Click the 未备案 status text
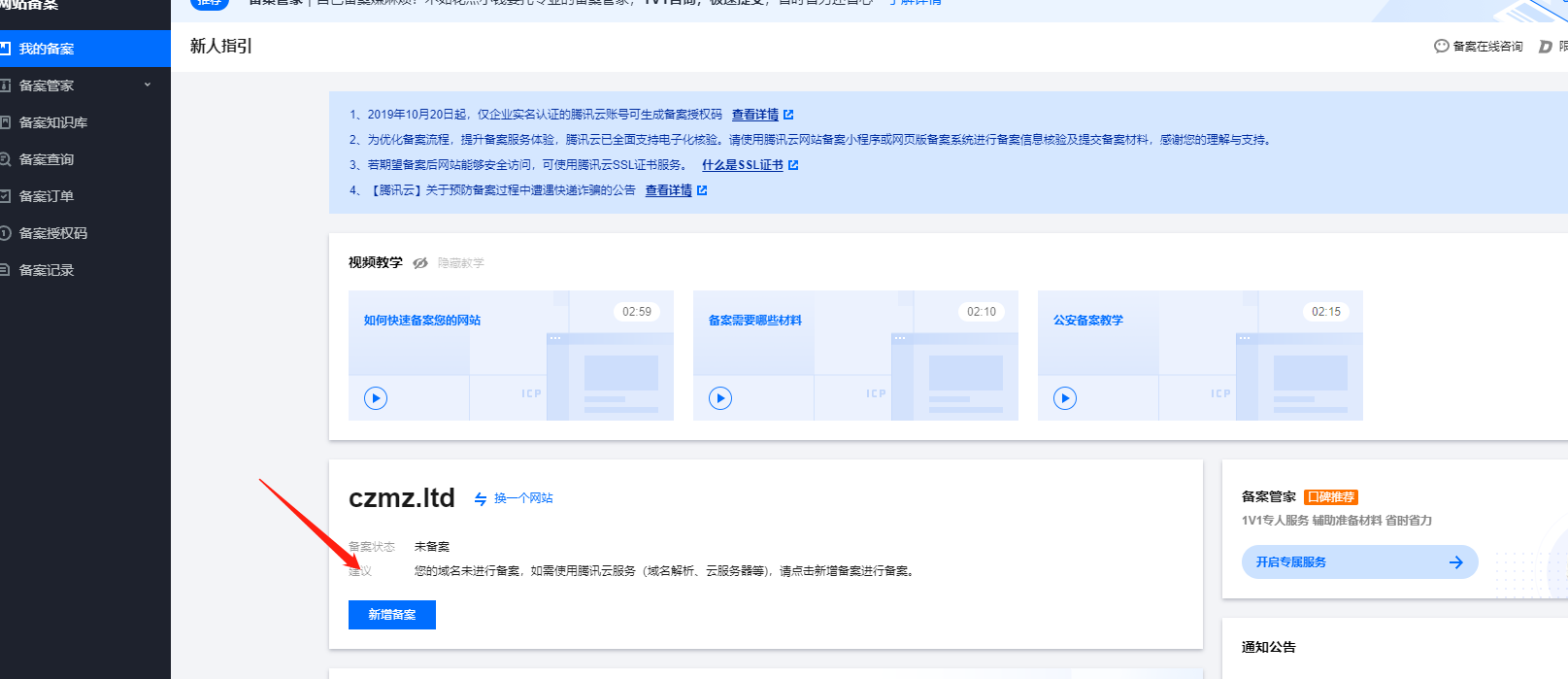The height and width of the screenshot is (679, 1568). [x=432, y=547]
